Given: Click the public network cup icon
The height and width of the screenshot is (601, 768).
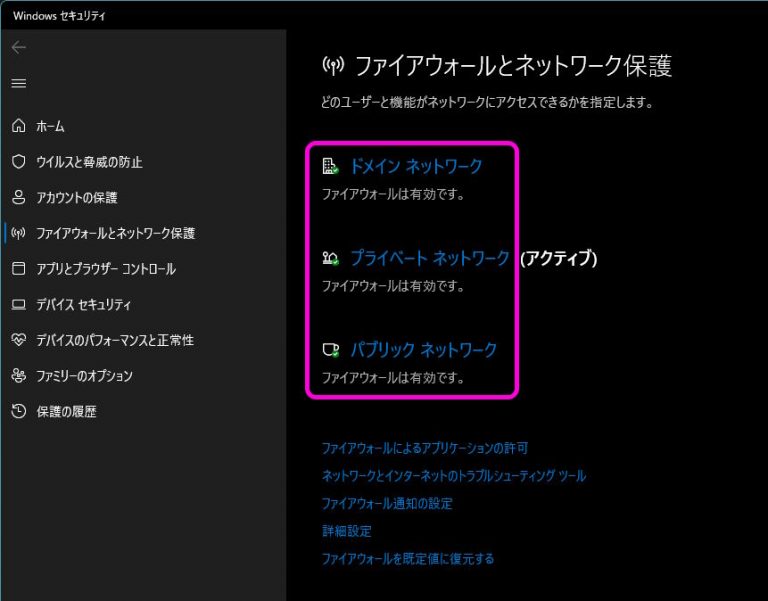Looking at the screenshot, I should [331, 350].
